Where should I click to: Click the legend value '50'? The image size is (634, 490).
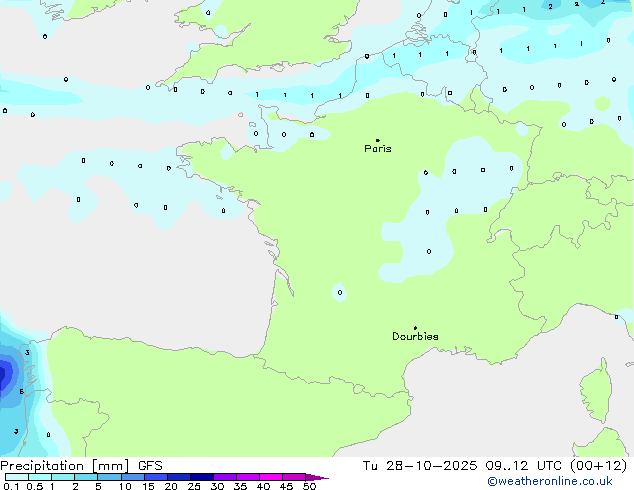[309, 486]
